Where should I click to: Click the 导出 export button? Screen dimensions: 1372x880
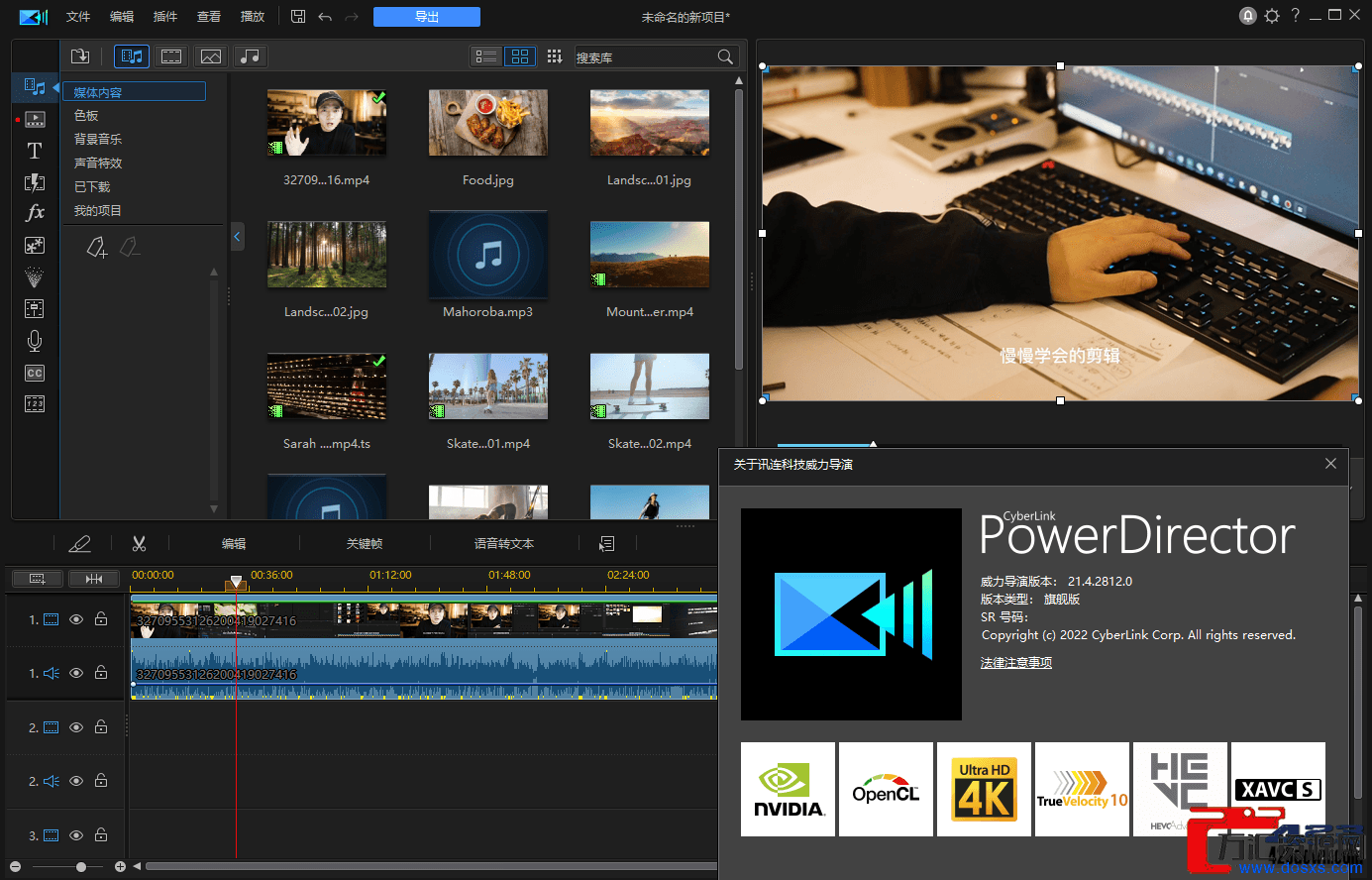(427, 17)
